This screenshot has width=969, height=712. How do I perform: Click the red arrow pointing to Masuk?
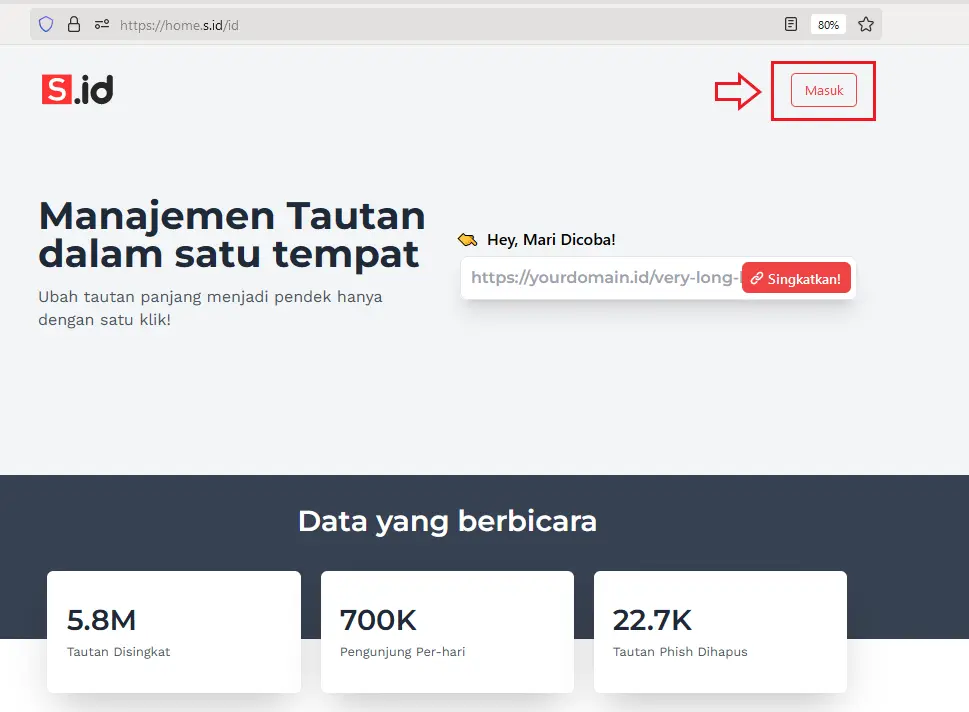pyautogui.click(x=737, y=92)
